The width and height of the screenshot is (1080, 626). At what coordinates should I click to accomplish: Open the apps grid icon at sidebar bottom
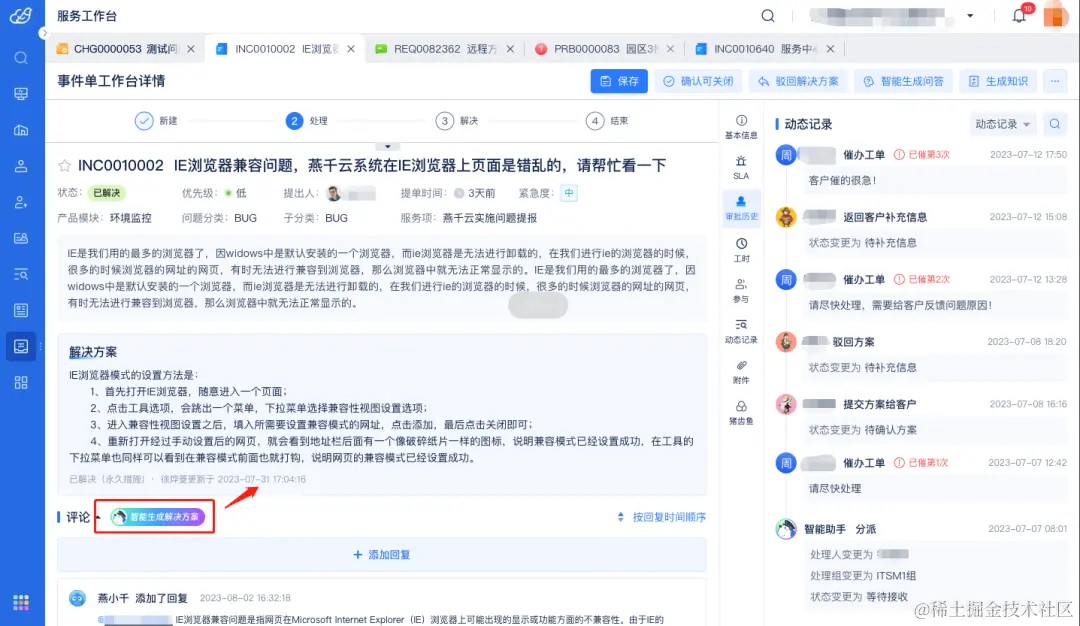tap(20, 602)
